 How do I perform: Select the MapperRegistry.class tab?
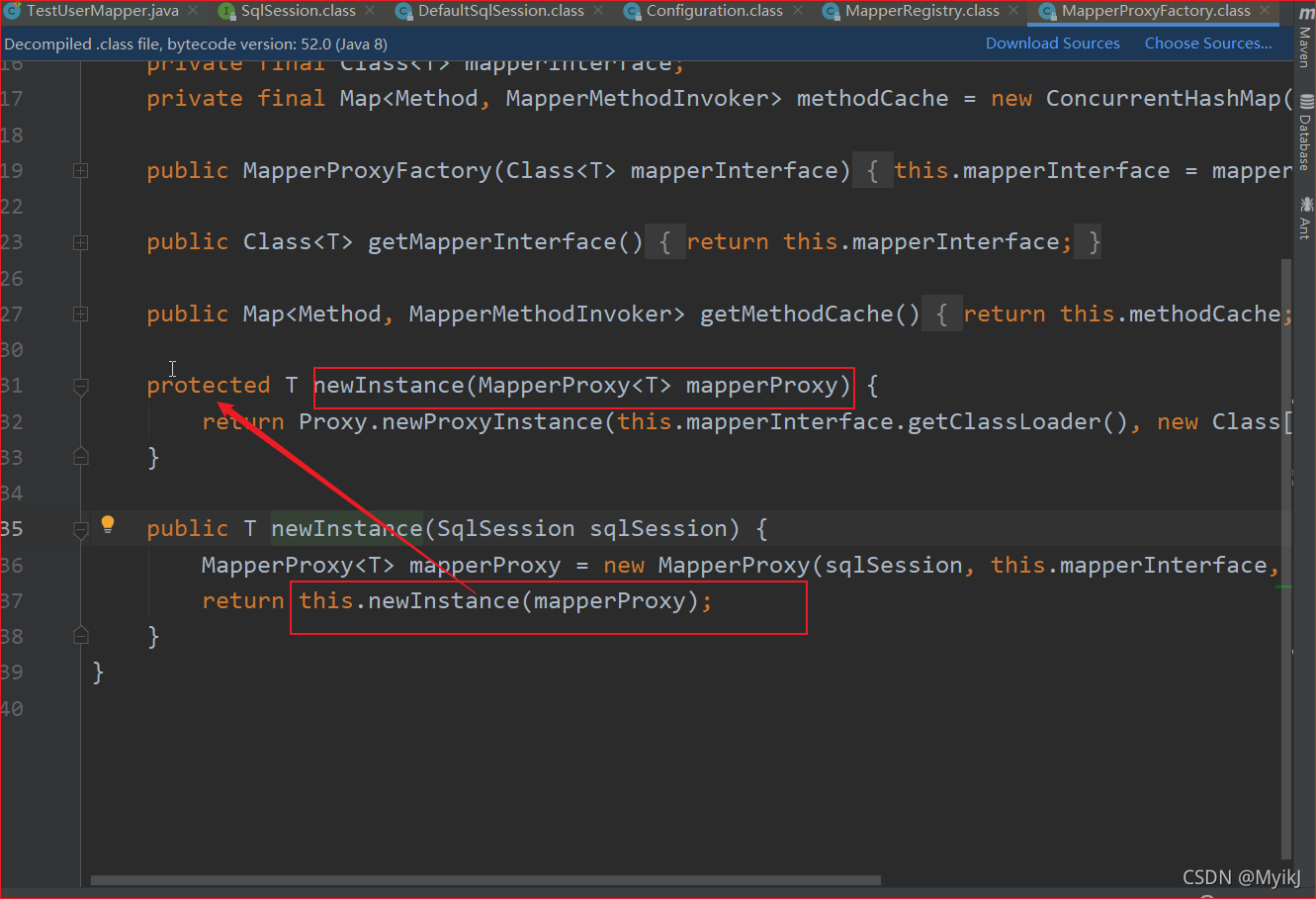pos(921,11)
